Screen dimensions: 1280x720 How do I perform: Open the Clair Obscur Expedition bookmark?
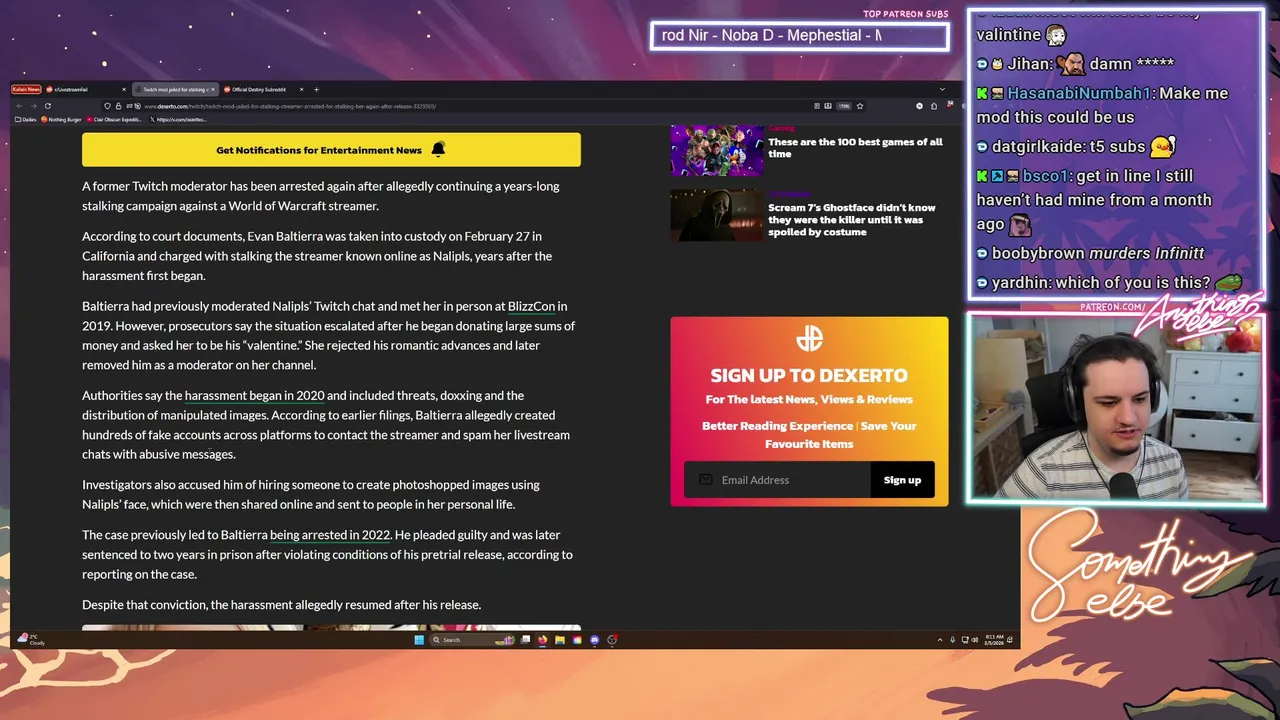115,119
